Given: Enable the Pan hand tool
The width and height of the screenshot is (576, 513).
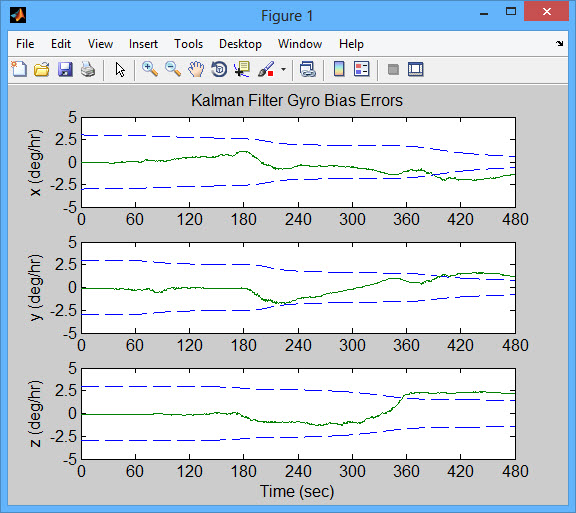Looking at the screenshot, I should tap(196, 69).
